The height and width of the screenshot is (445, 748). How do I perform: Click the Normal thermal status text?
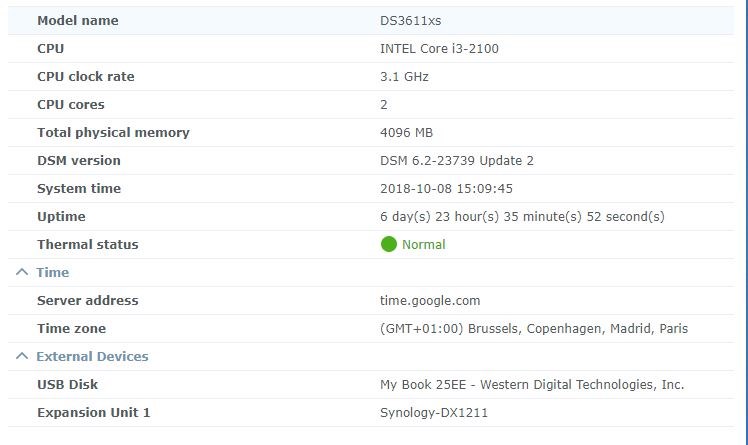coord(423,244)
